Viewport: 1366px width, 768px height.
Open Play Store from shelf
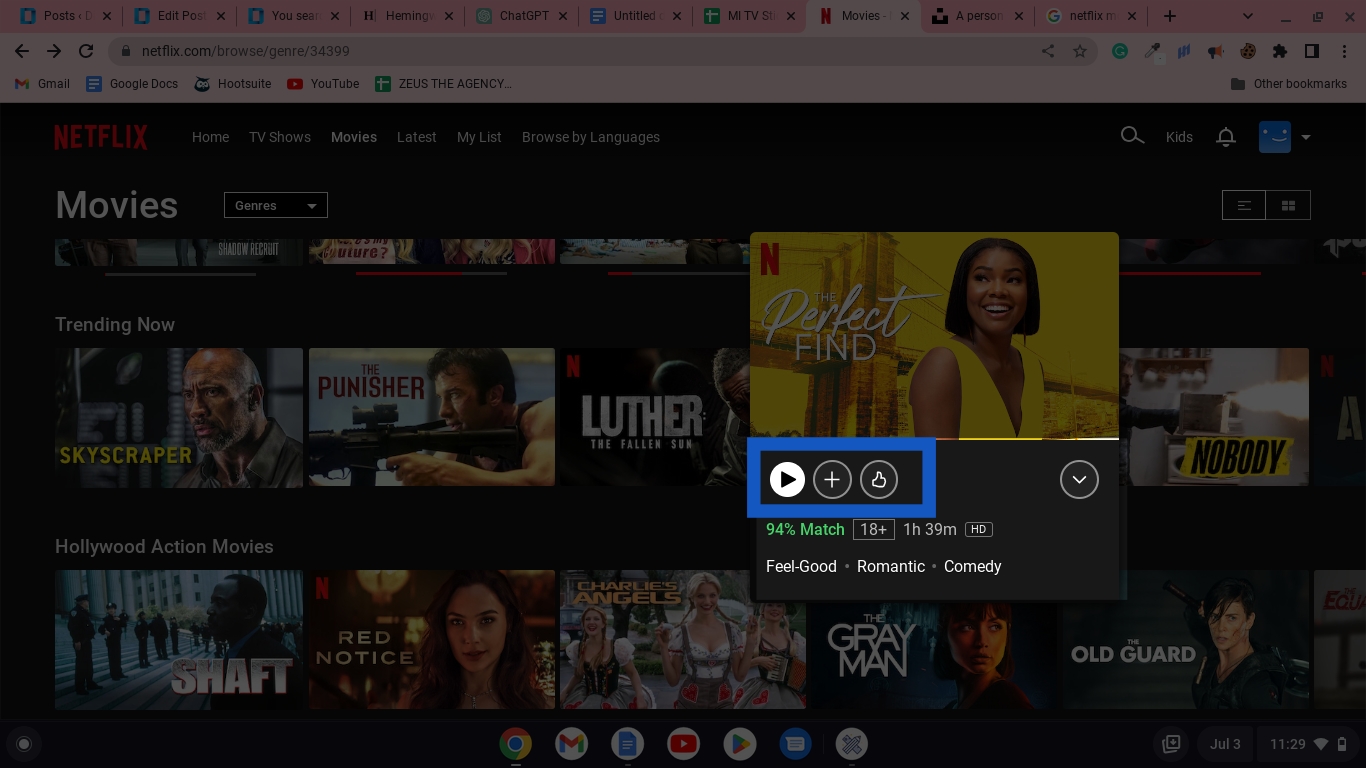click(740, 743)
